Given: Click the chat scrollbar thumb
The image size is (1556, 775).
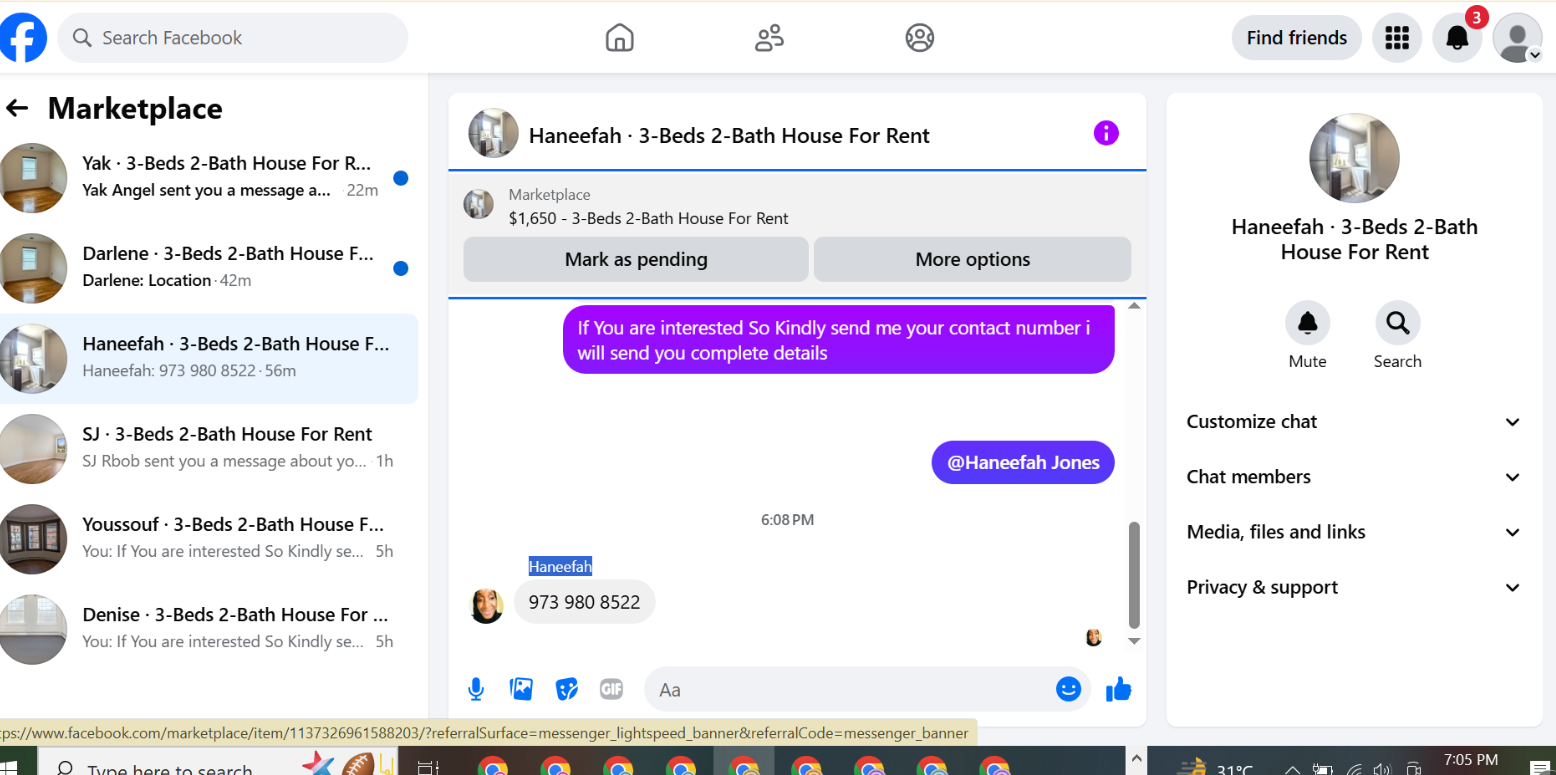Looking at the screenshot, I should click(1134, 574).
